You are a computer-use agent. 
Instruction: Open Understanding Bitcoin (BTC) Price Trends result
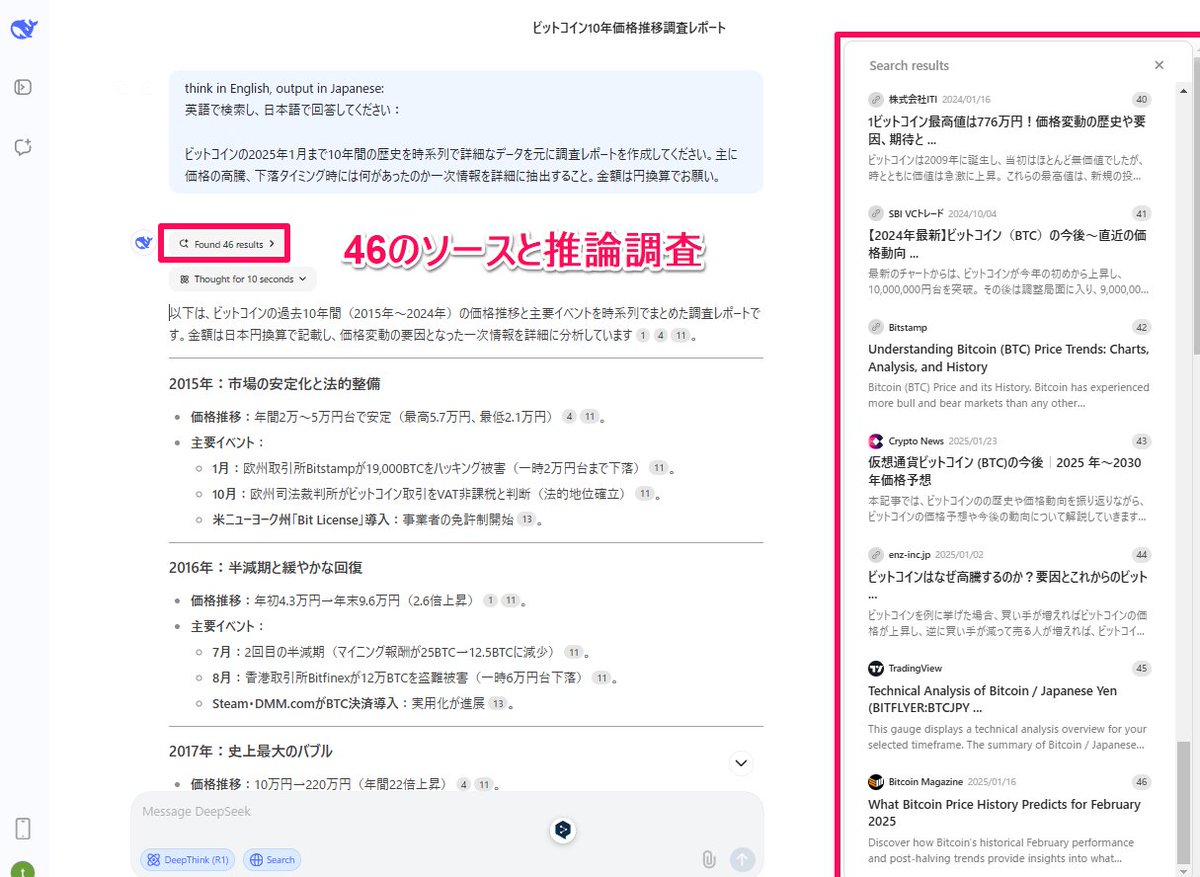coord(1008,358)
